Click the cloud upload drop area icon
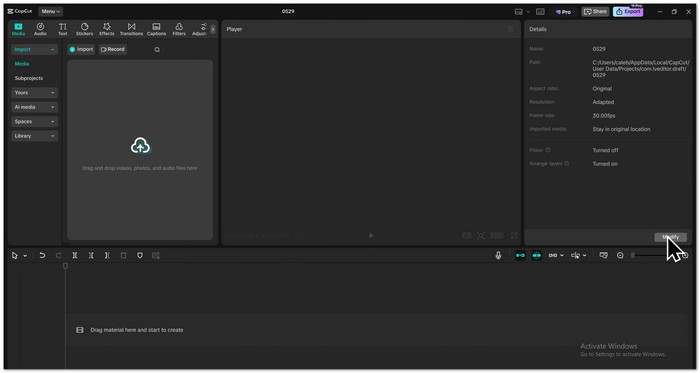Screen dimensions: 700x373 [x=141, y=146]
